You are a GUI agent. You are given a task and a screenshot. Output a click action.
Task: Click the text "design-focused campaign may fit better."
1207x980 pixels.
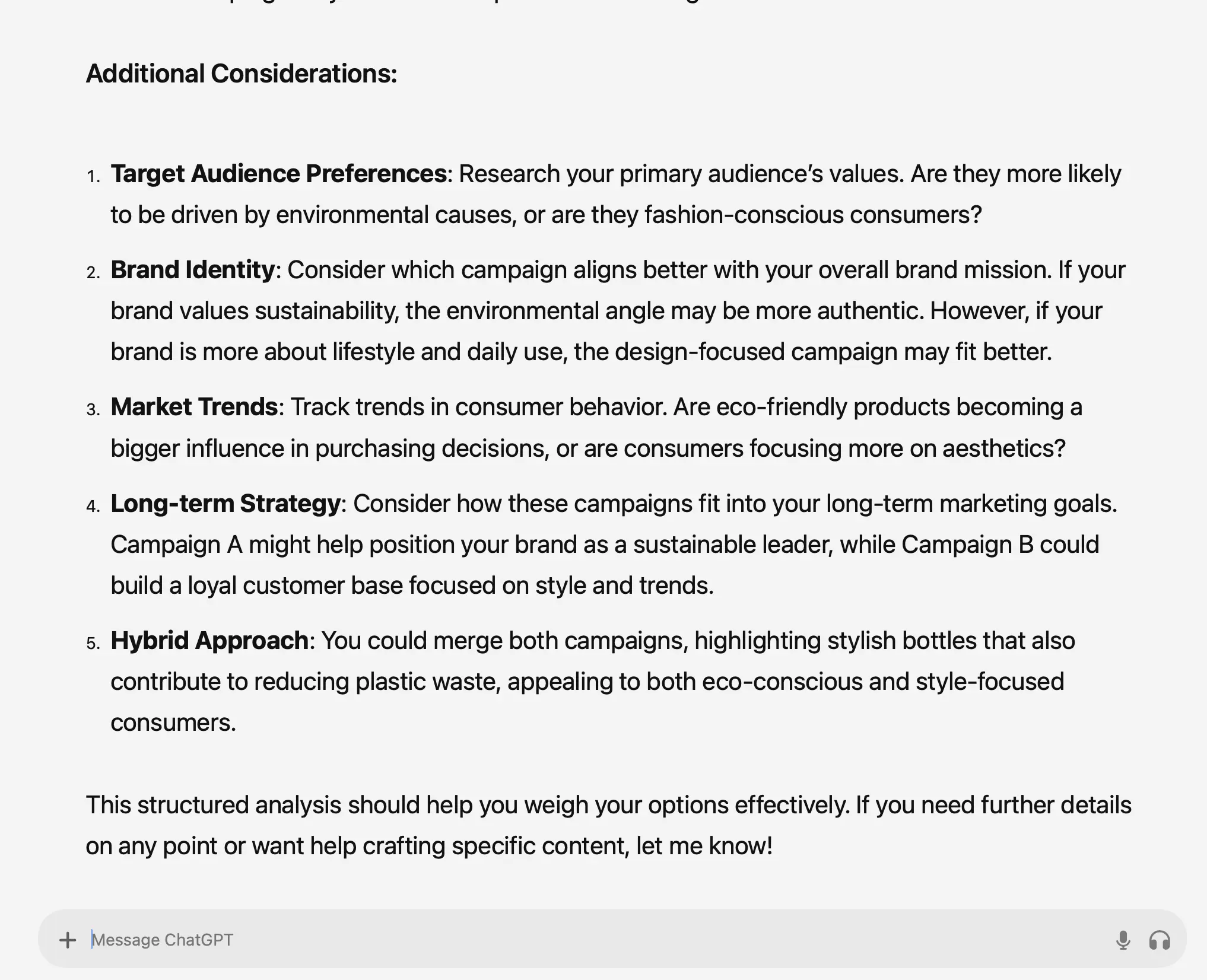coord(833,352)
